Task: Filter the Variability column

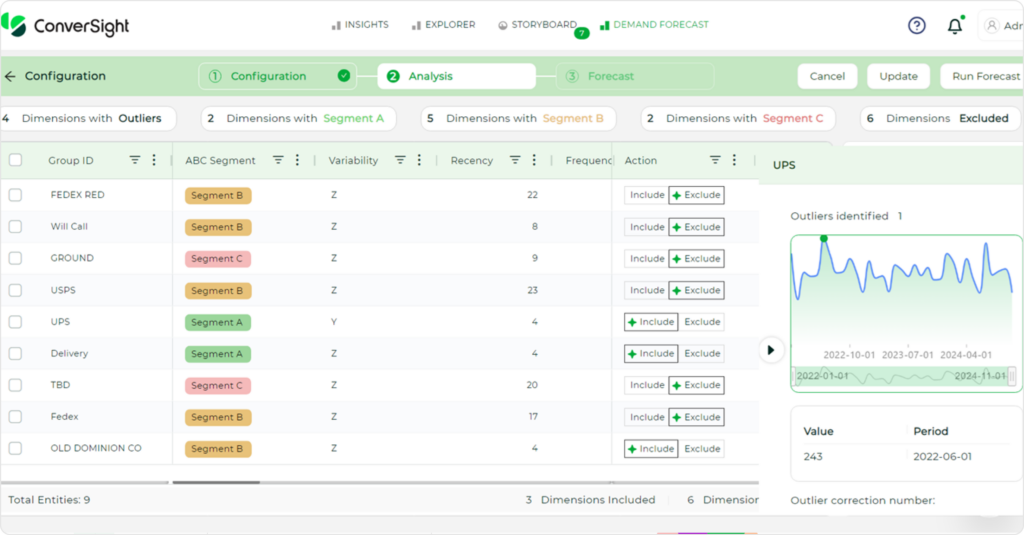Action: tap(400, 160)
